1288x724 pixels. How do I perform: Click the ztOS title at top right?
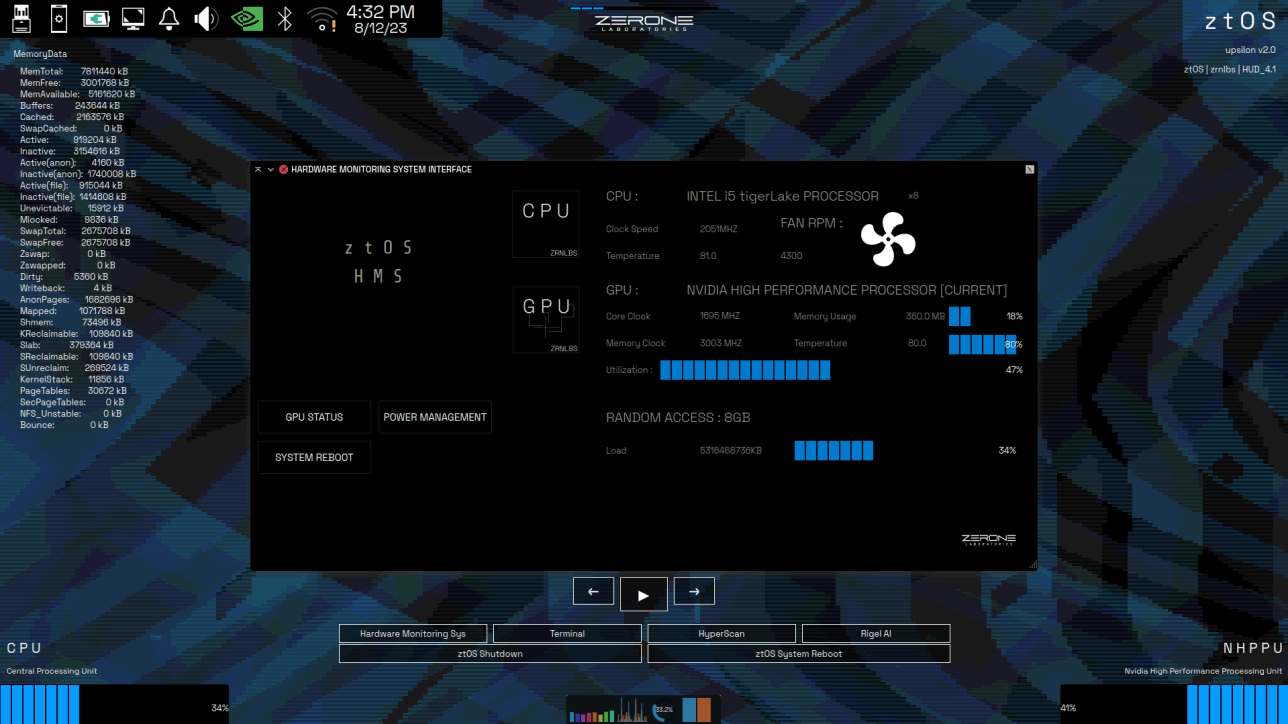pos(1240,21)
